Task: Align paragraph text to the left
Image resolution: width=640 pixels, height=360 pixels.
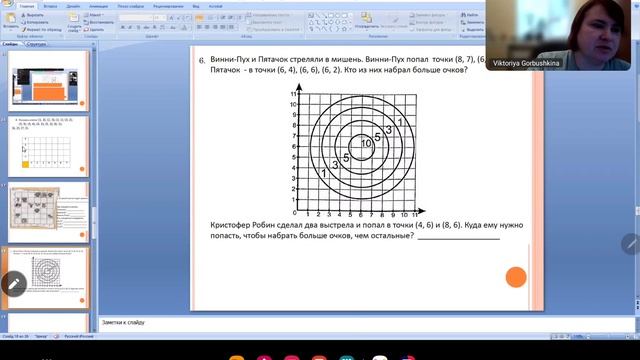Action: (199, 27)
